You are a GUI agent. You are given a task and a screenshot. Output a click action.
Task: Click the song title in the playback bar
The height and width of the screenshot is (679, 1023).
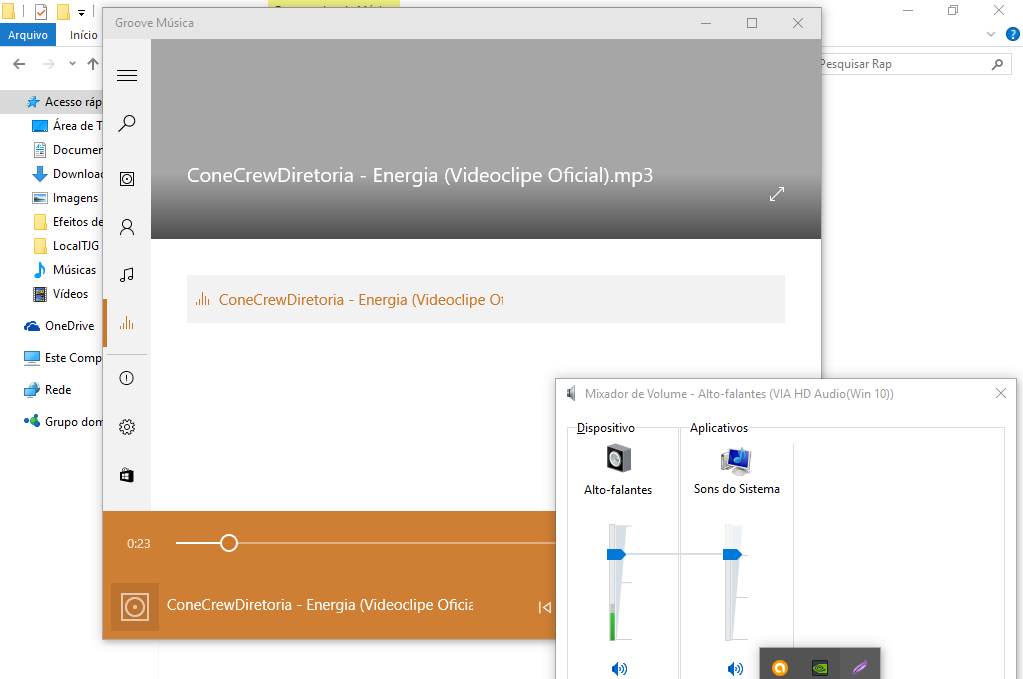320,605
